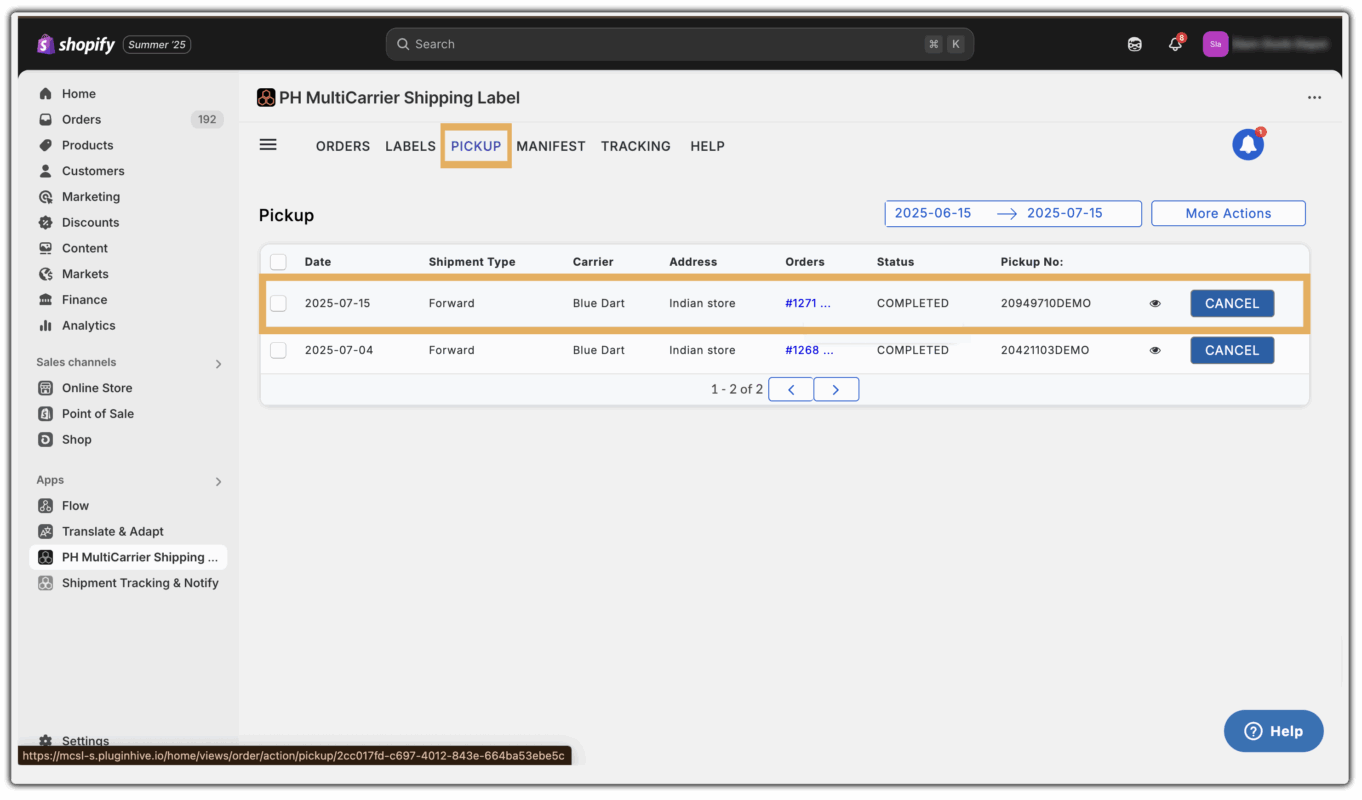Image resolution: width=1362 pixels, height=800 pixels.
Task: Click the PH MultiCarrier app logo in header
Action: coord(266,98)
